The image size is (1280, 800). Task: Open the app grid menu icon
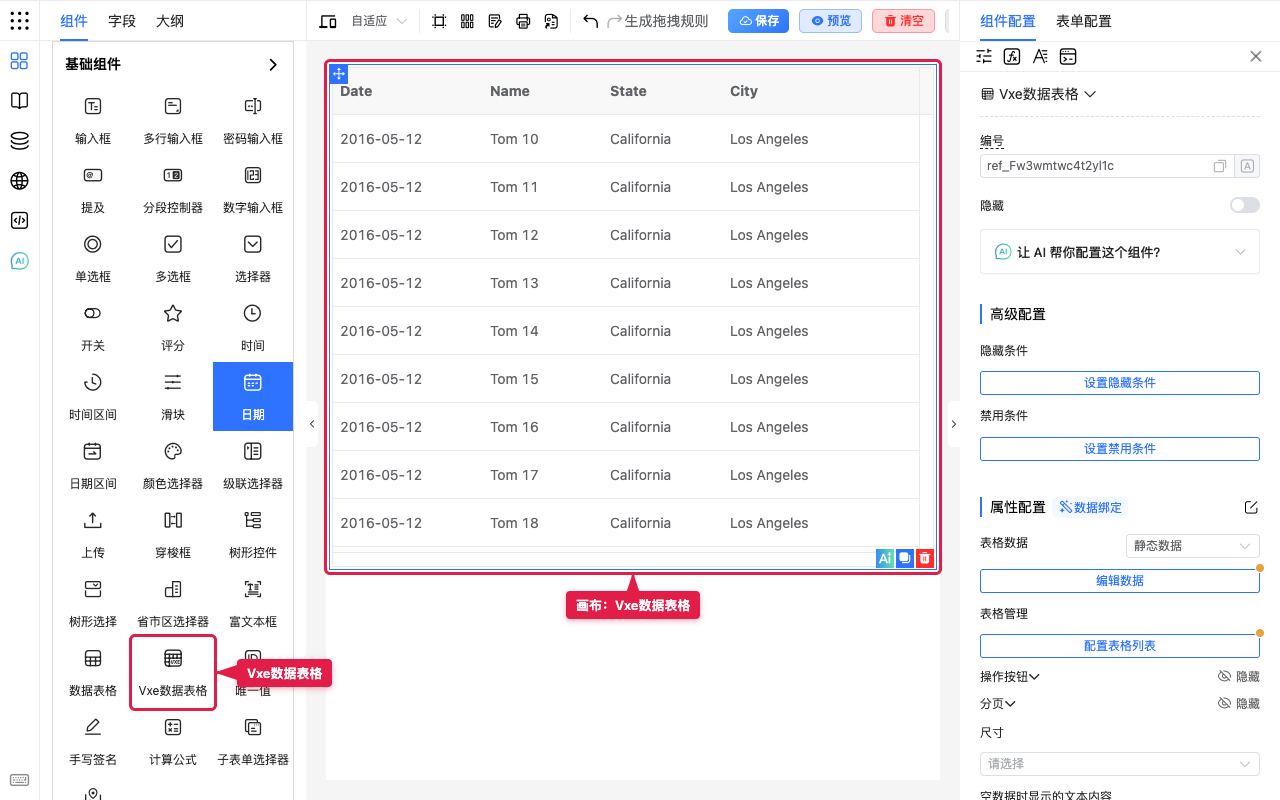coord(19,20)
